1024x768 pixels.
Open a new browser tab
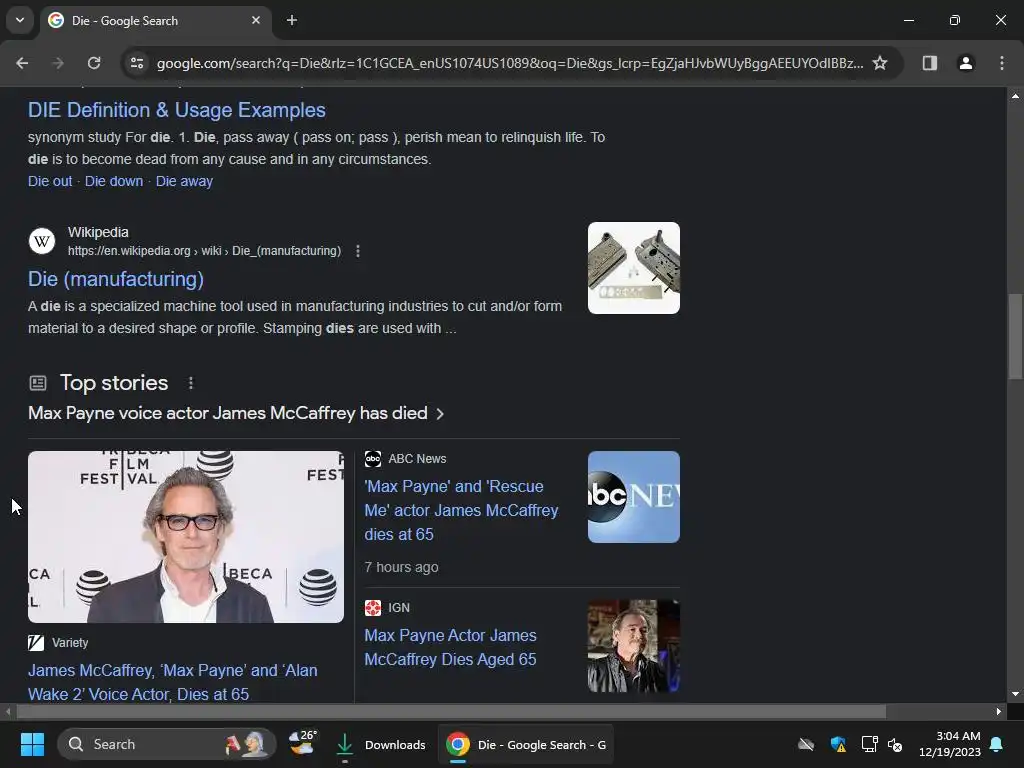[x=292, y=20]
